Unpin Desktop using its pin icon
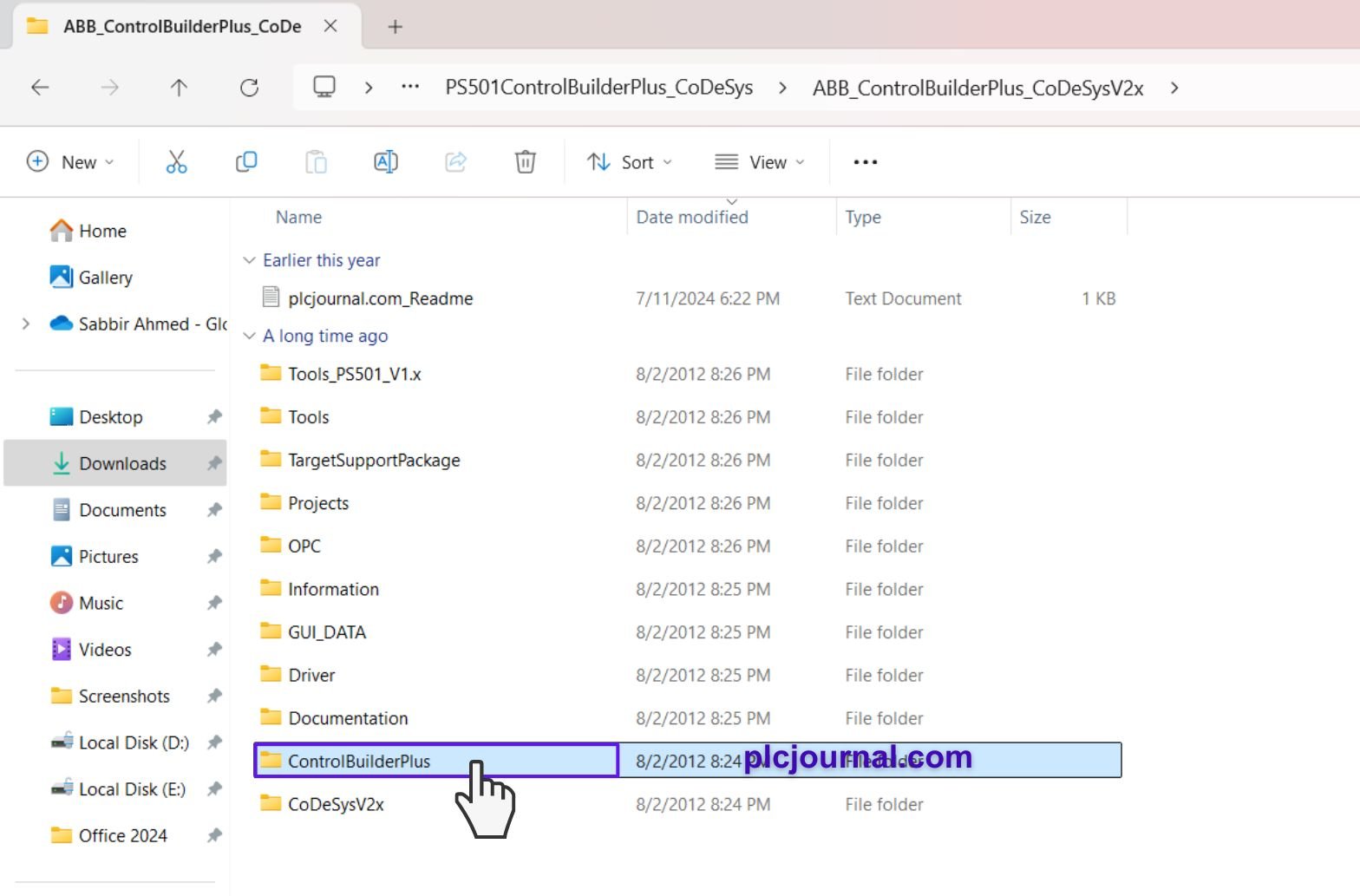This screenshot has height=896, width=1360. 214,417
